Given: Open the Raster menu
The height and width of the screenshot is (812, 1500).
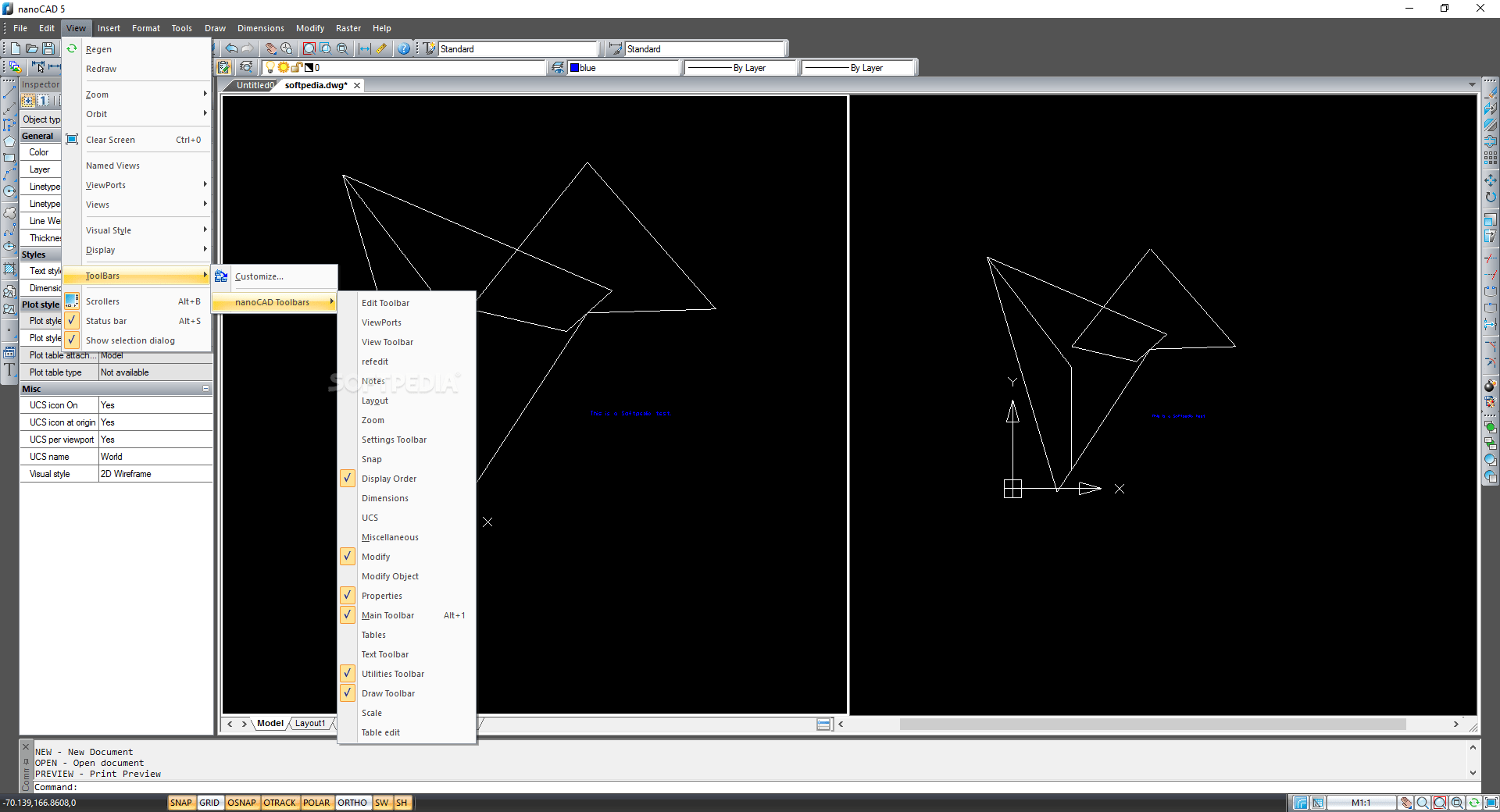Looking at the screenshot, I should (x=348, y=28).
